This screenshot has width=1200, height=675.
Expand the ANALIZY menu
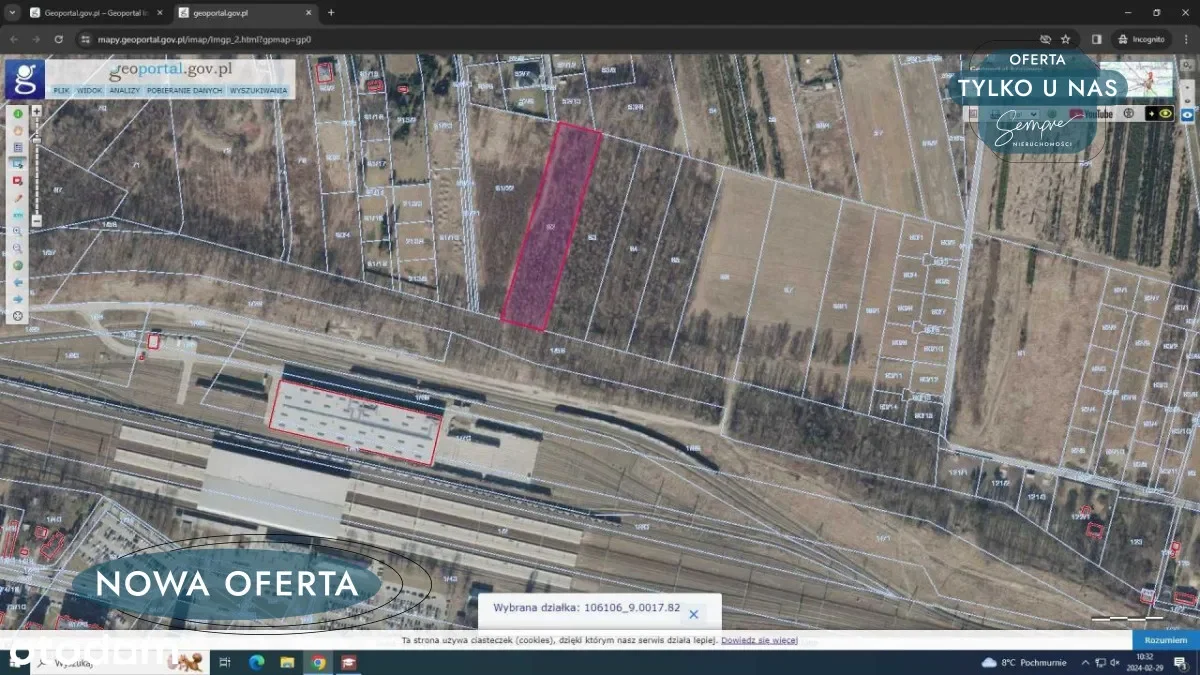click(125, 90)
